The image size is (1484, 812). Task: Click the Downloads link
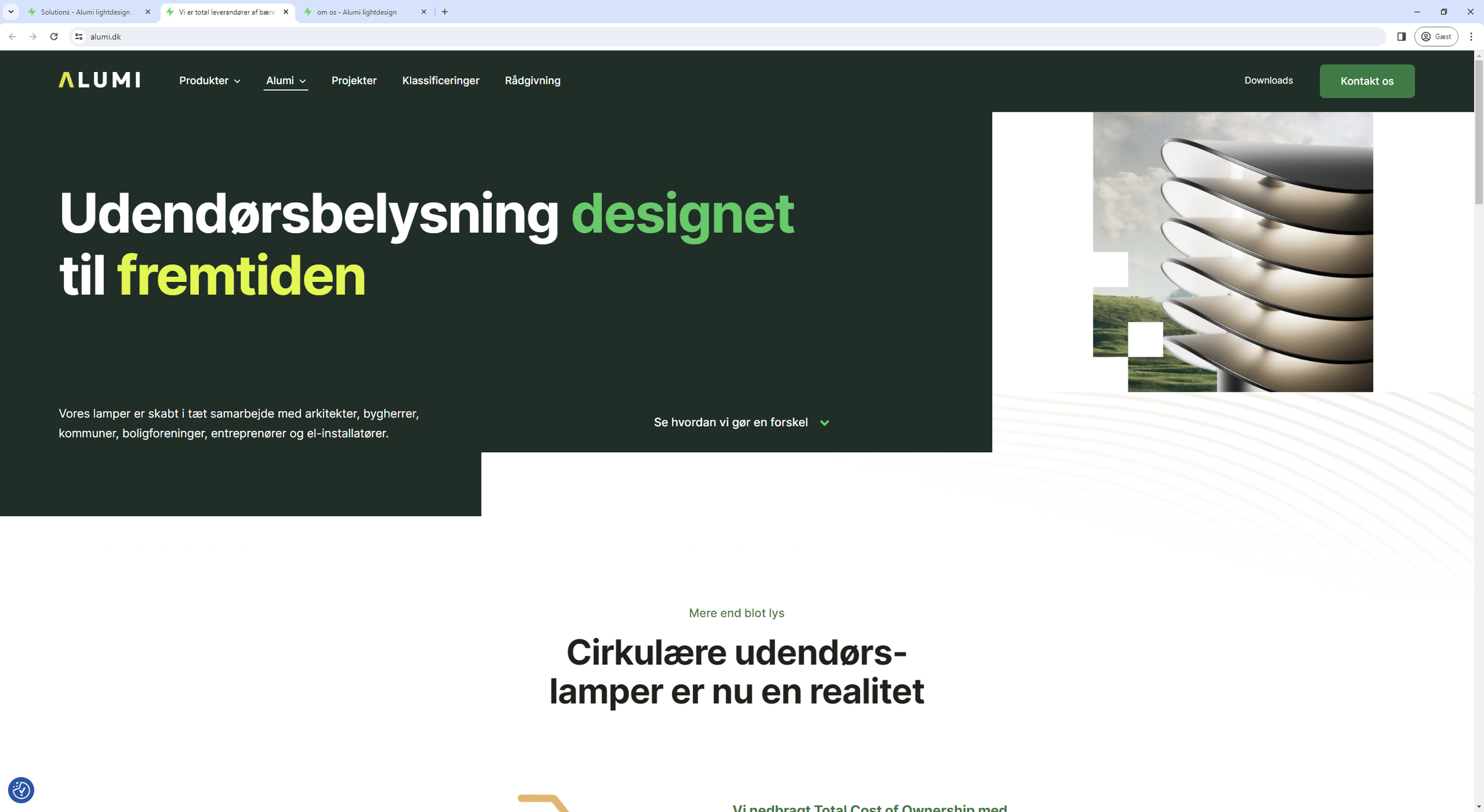pyautogui.click(x=1269, y=81)
